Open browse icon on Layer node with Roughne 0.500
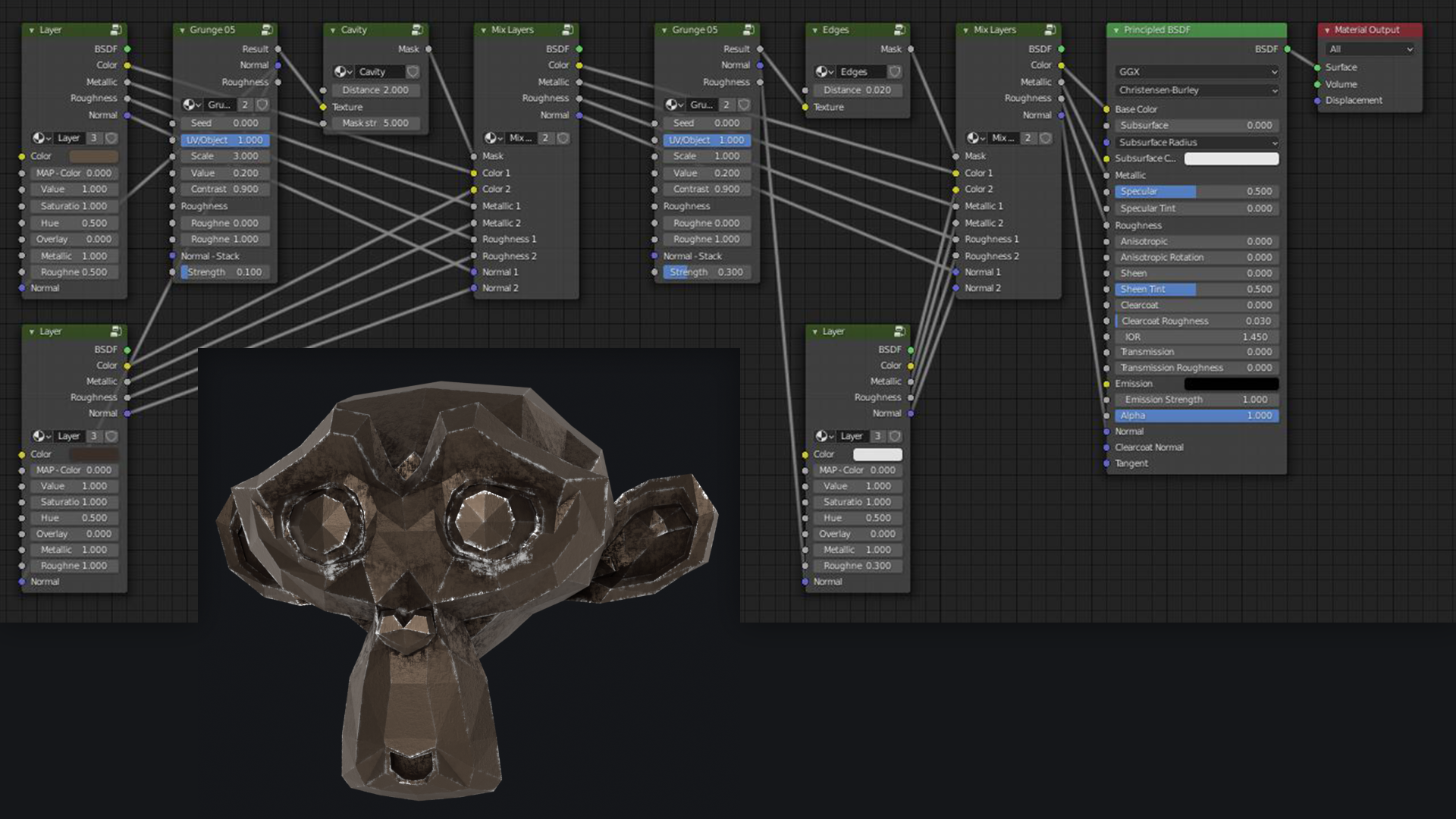This screenshot has width=1456, height=819. (41, 138)
